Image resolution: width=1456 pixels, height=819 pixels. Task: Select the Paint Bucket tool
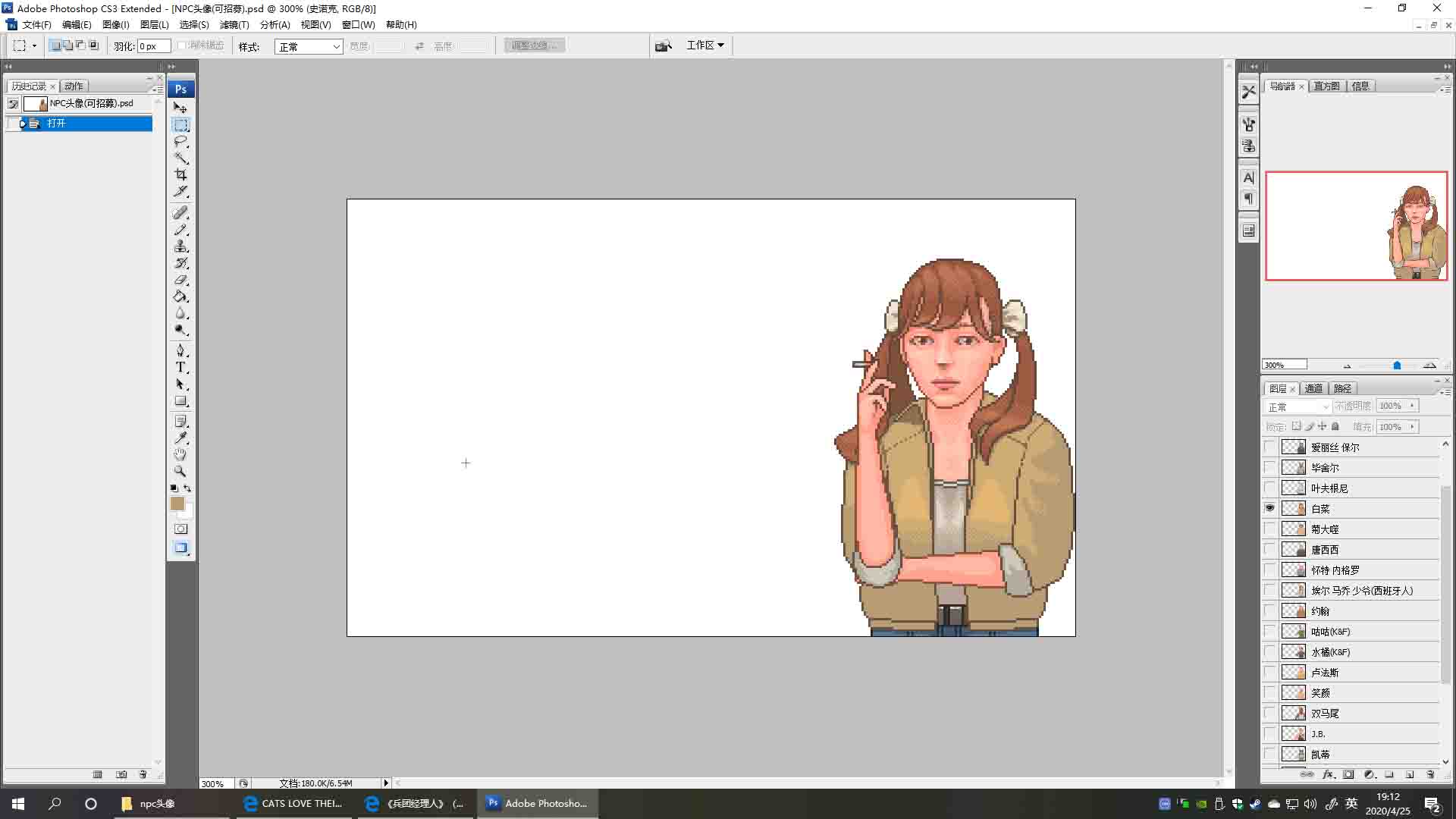coord(180,297)
